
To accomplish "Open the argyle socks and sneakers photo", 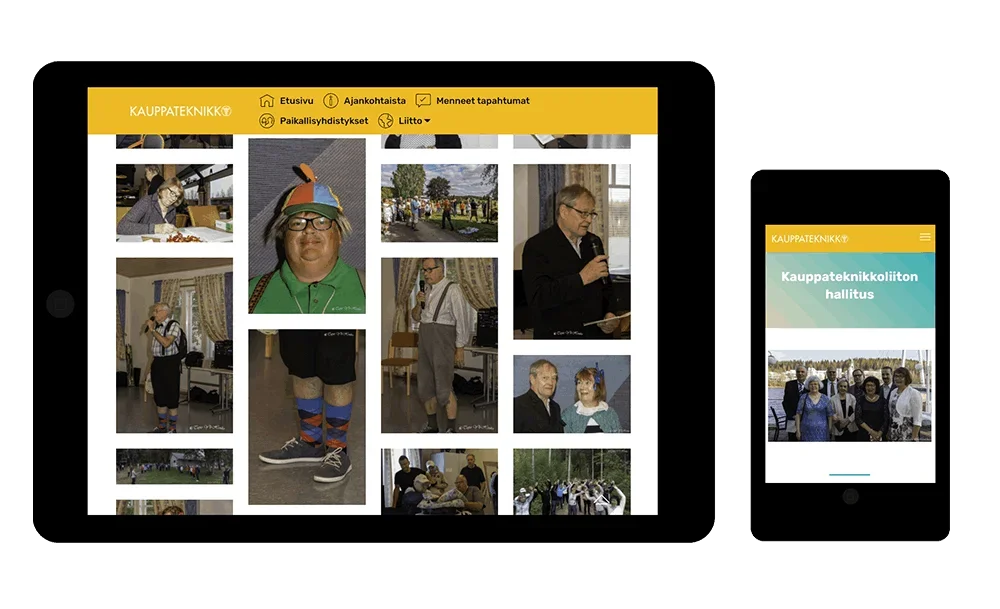I will point(307,416).
